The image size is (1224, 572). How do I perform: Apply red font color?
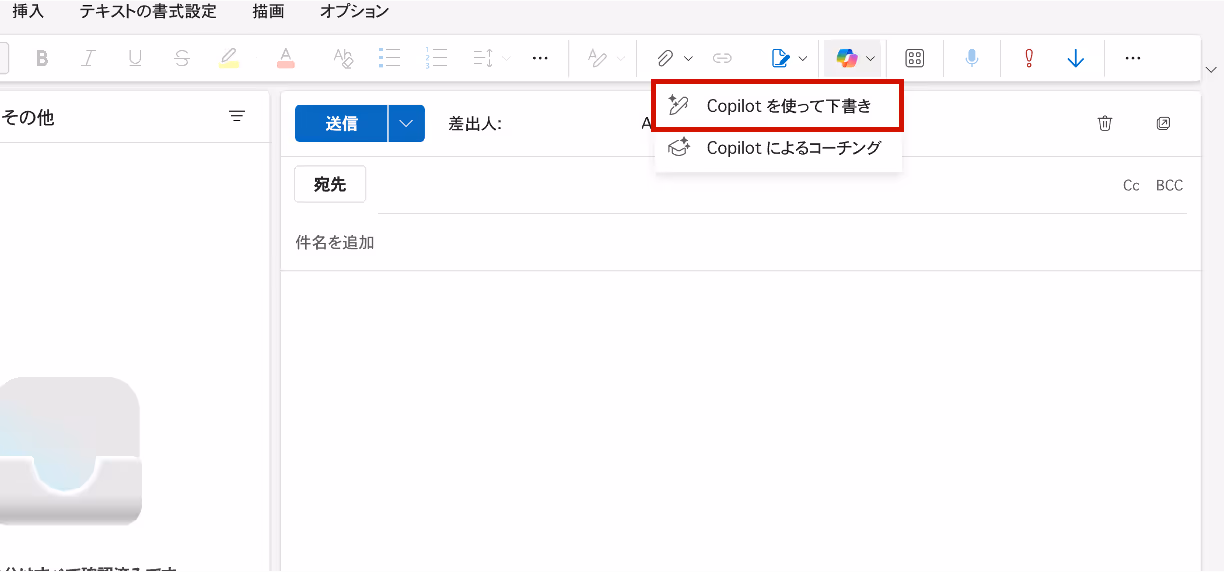click(286, 59)
